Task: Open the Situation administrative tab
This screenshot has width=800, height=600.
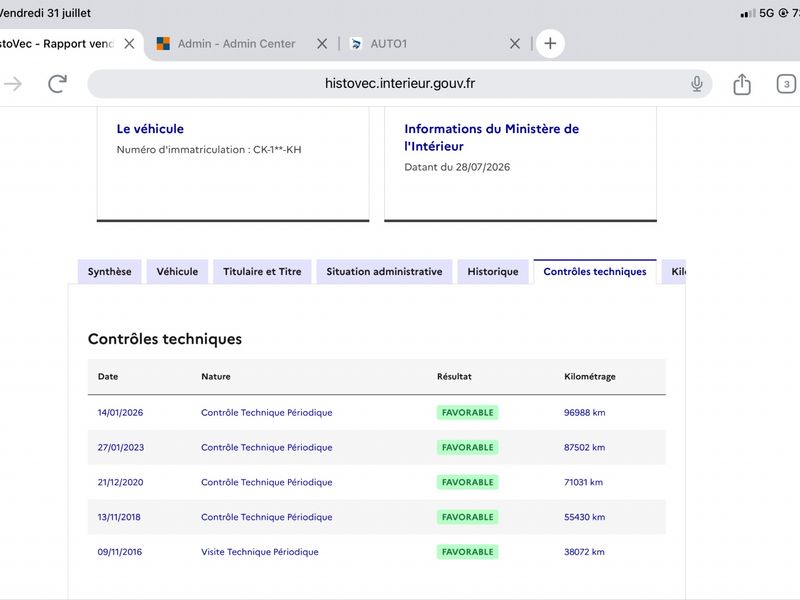Action: coord(384,271)
